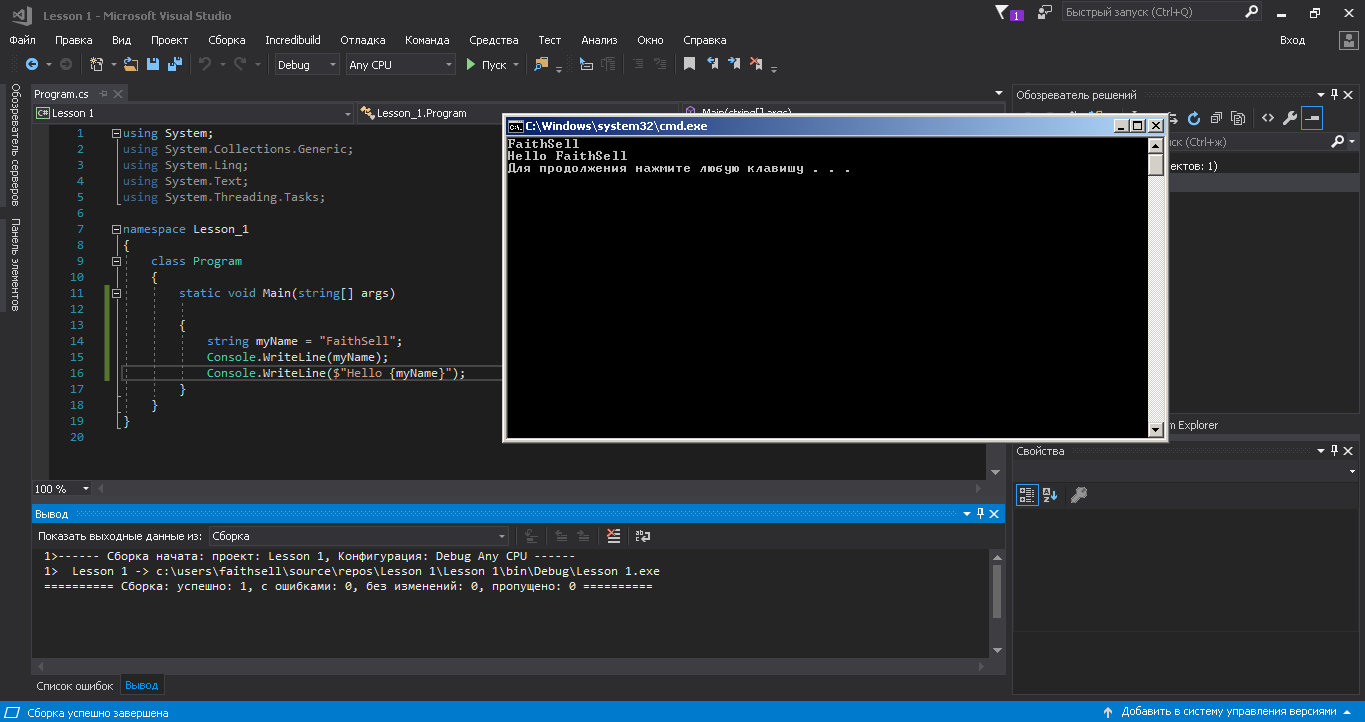Toggle the preview selected items button
The image size is (1365, 722).
tap(1312, 118)
